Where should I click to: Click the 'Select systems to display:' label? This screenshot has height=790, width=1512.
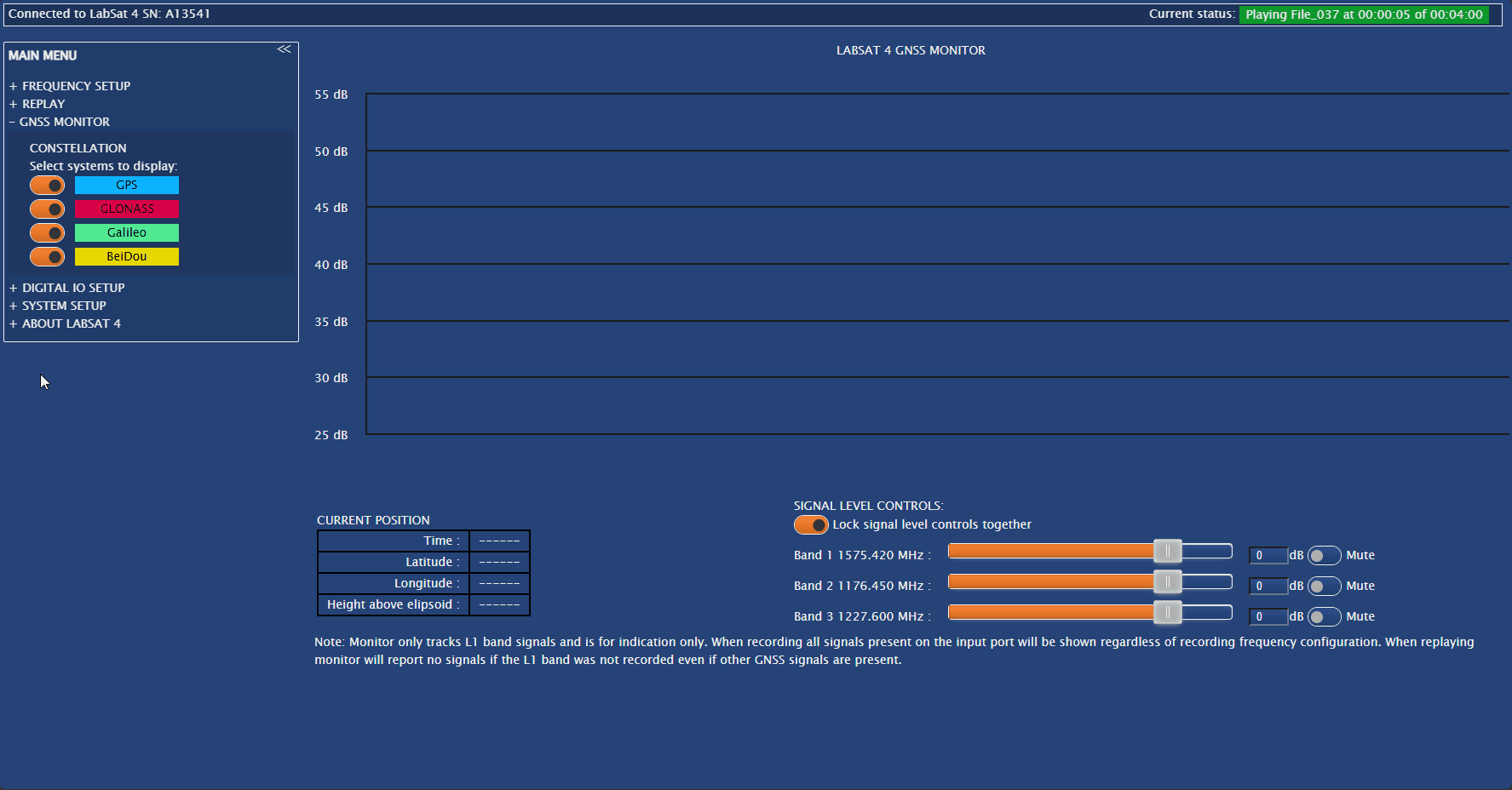tap(104, 166)
